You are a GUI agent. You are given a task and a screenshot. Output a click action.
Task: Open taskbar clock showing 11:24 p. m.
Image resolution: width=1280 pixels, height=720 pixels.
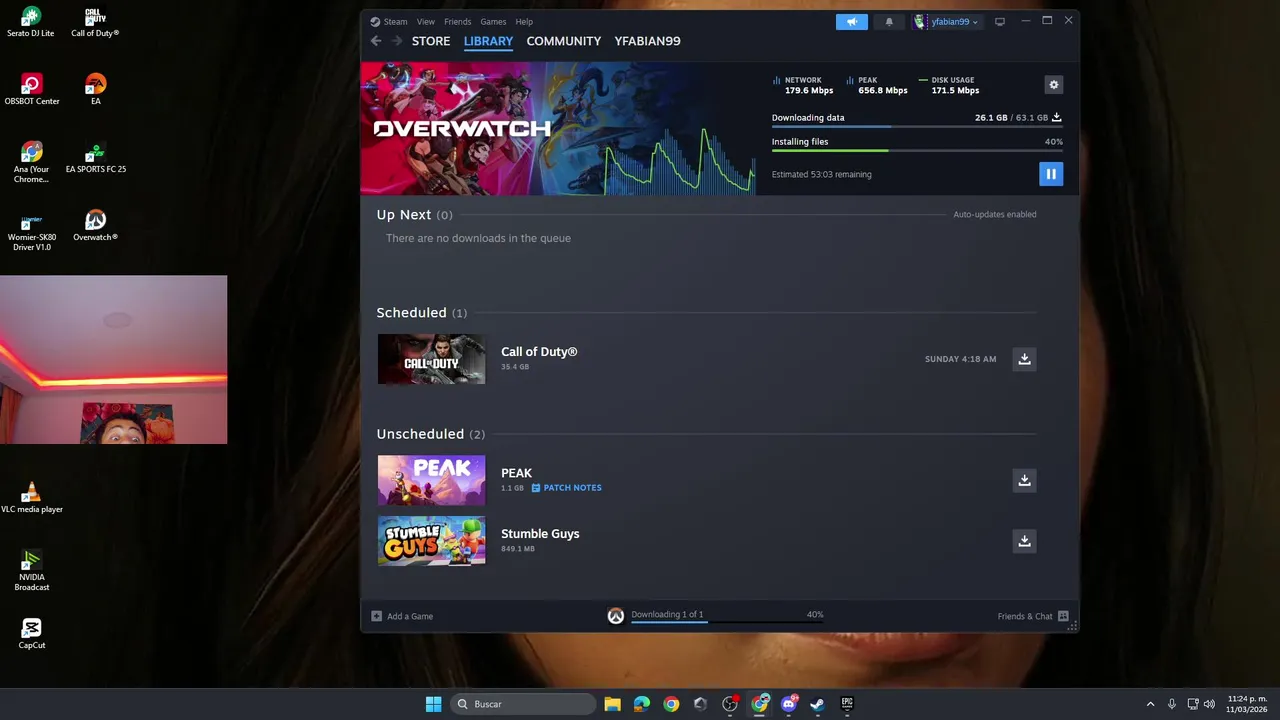(x=1247, y=704)
